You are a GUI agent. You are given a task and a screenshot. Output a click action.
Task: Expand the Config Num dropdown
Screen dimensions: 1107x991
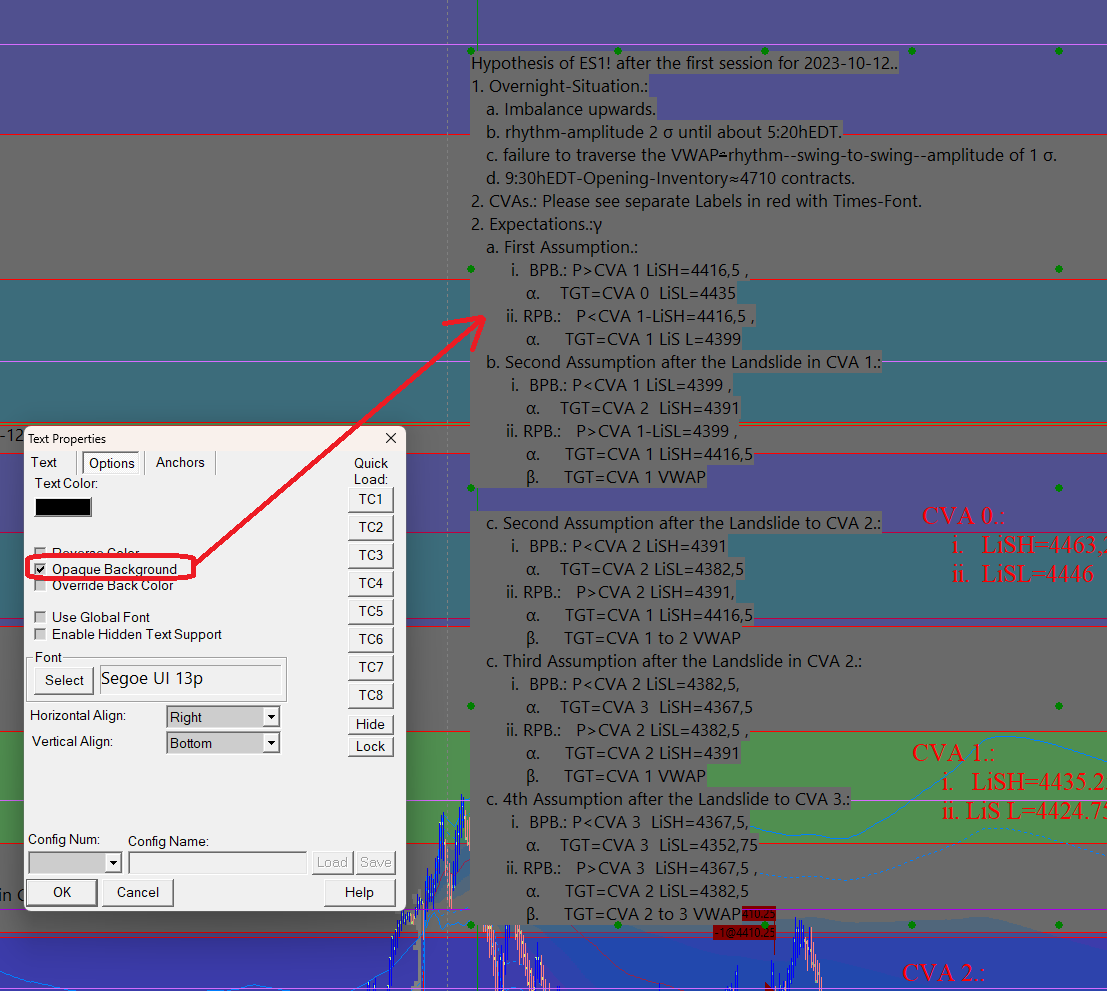point(75,863)
